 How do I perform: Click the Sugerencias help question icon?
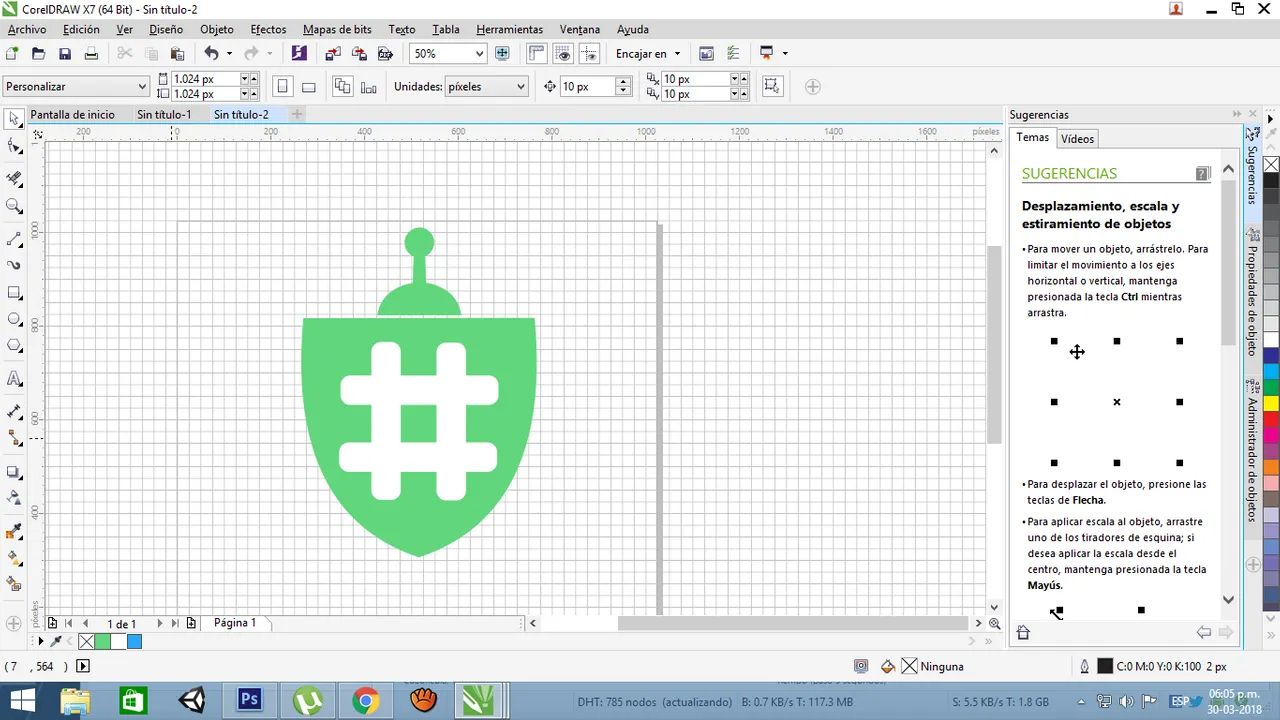tap(1203, 174)
